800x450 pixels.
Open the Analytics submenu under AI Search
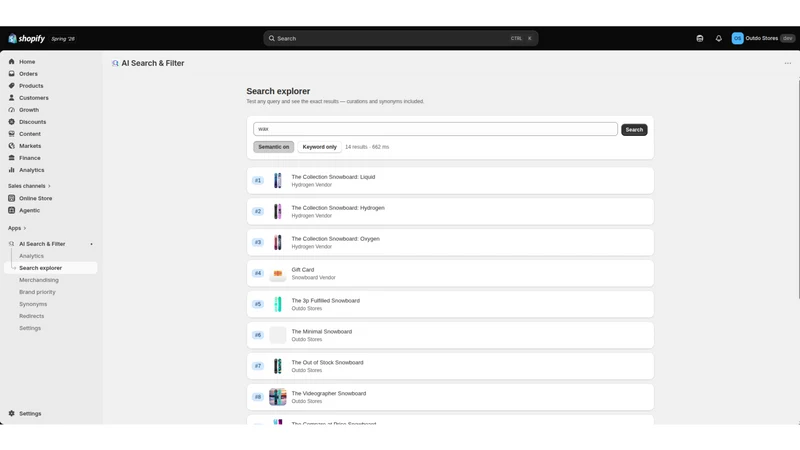coord(32,256)
